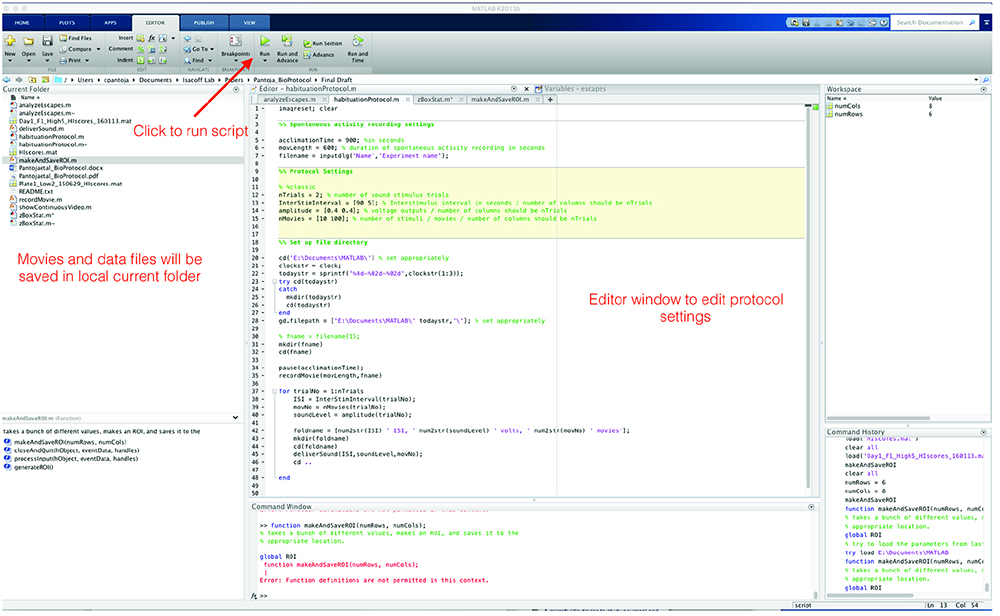
Task: Go up one folder level icon
Action: (32, 80)
